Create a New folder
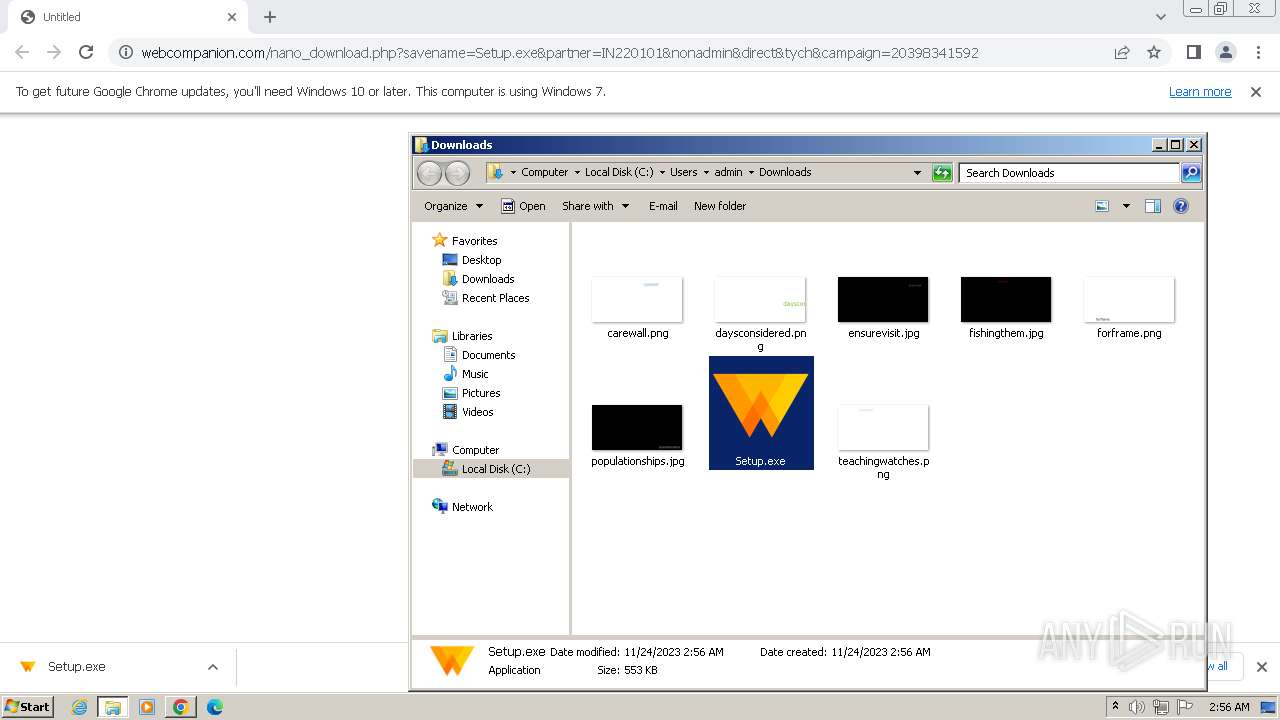Image resolution: width=1280 pixels, height=720 pixels. (720, 206)
